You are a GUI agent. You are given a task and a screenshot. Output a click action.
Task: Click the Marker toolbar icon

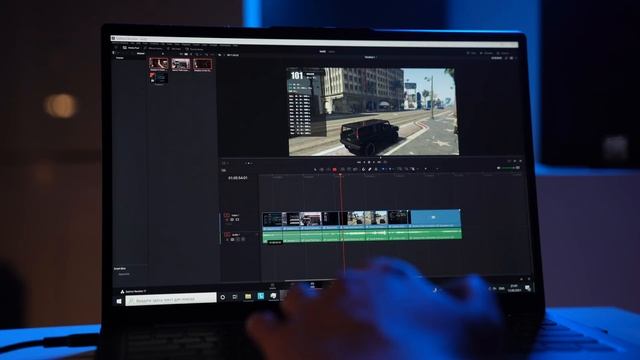[391, 169]
